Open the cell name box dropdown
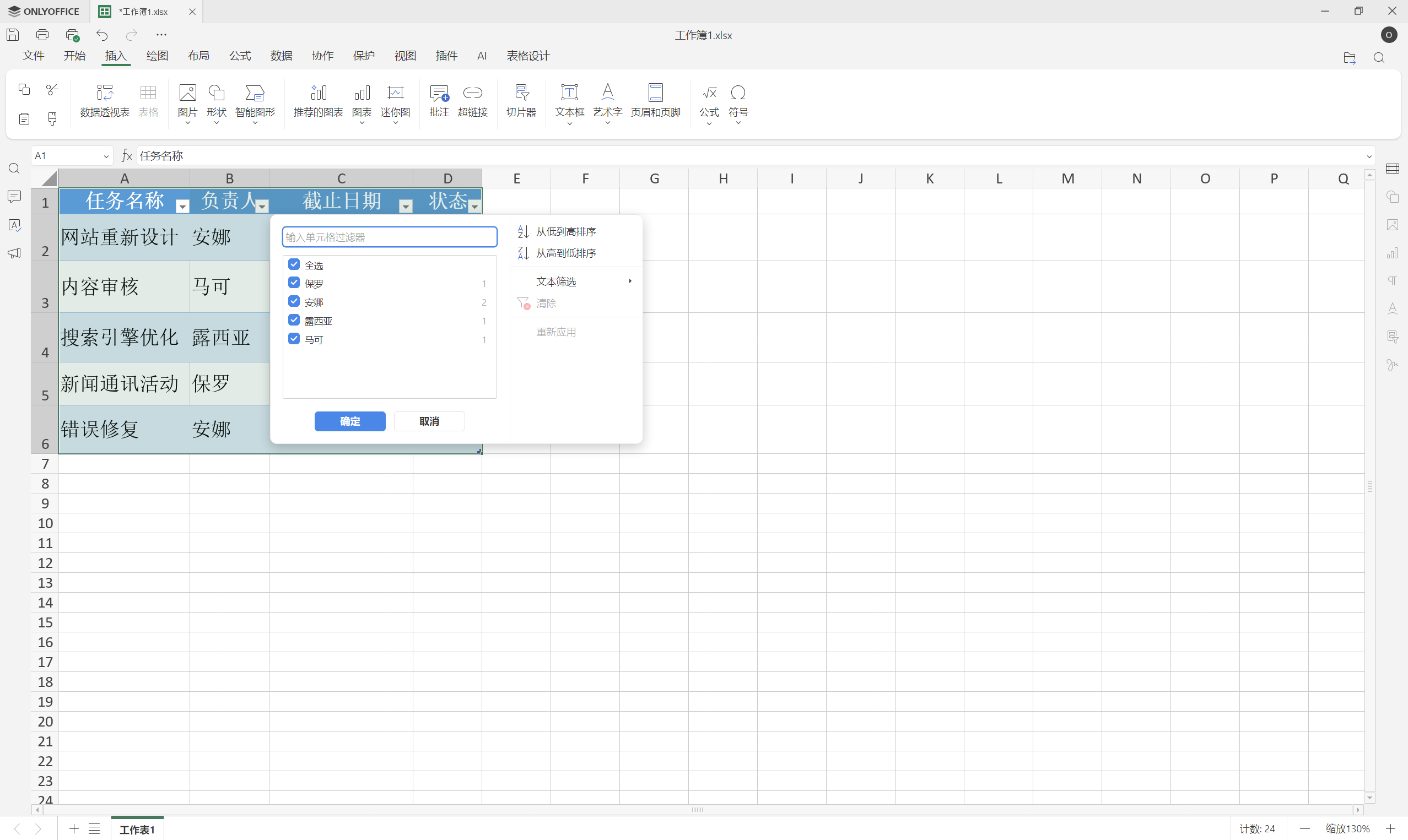Image resolution: width=1408 pixels, height=840 pixels. click(105, 156)
